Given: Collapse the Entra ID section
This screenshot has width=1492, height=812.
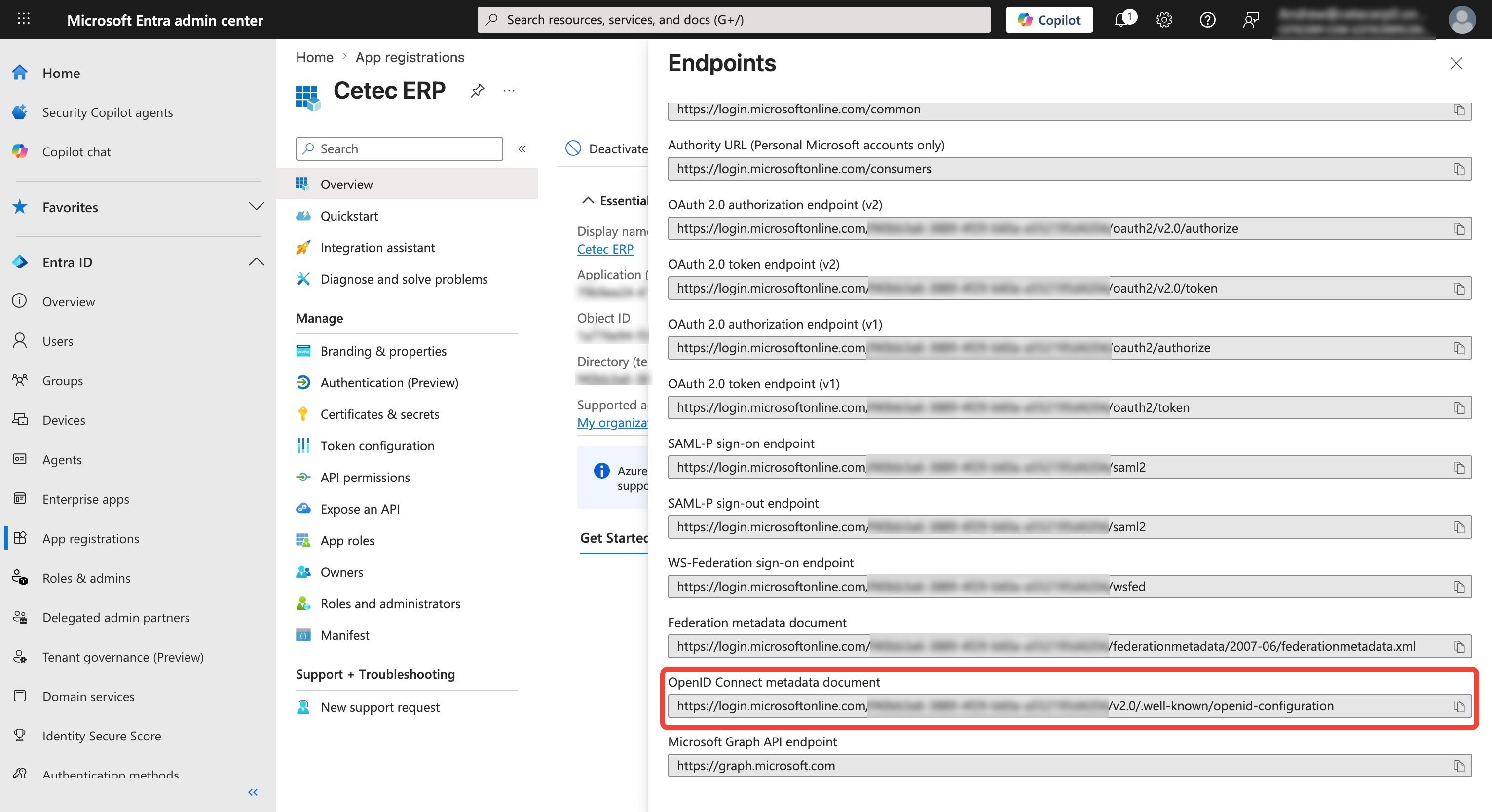Looking at the screenshot, I should (x=256, y=262).
